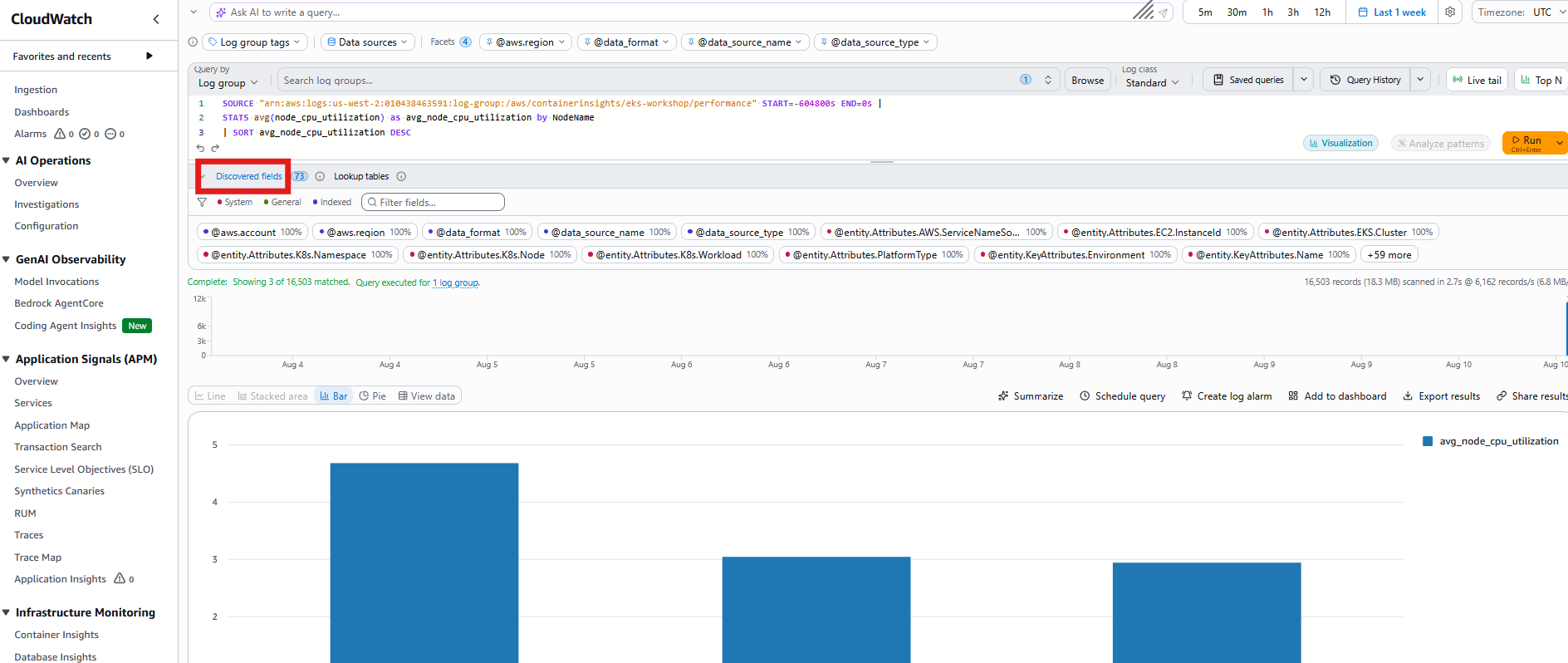Undo the last query edit
The width and height of the screenshot is (1568, 663).
pos(200,148)
